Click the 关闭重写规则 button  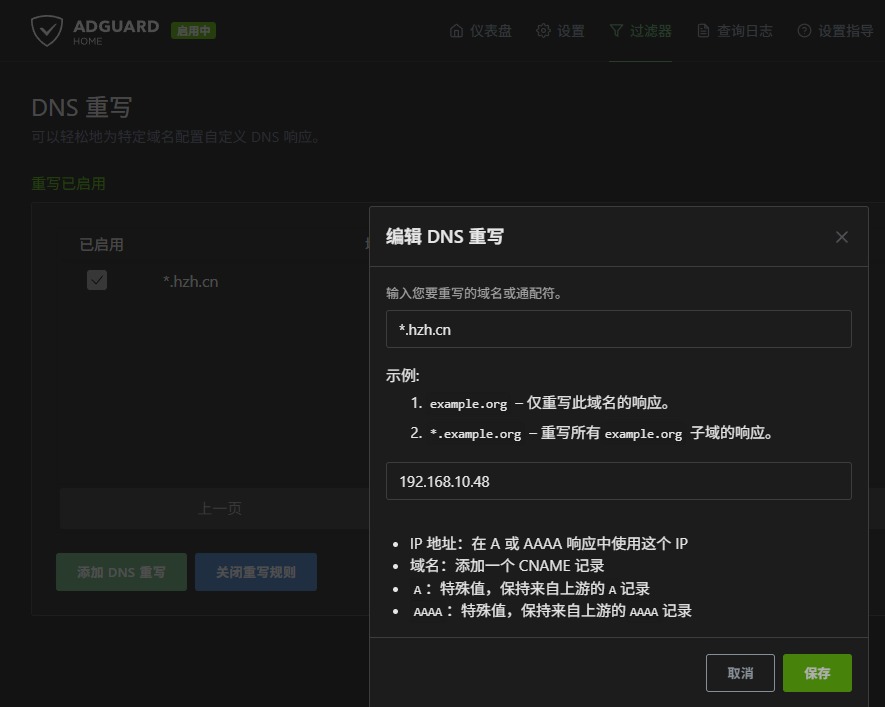pos(256,572)
